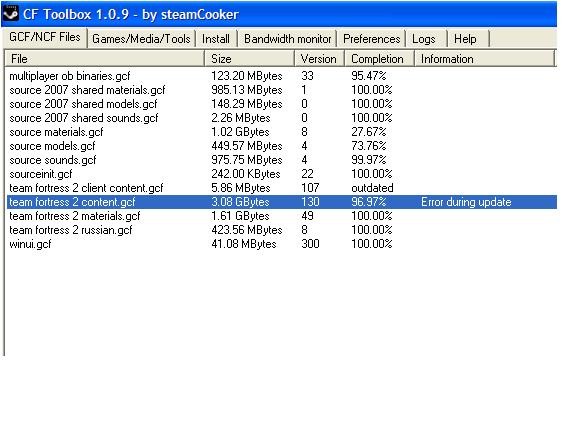The width and height of the screenshot is (576, 432).
Task: Sort by the Completion column header
Action: click(379, 59)
